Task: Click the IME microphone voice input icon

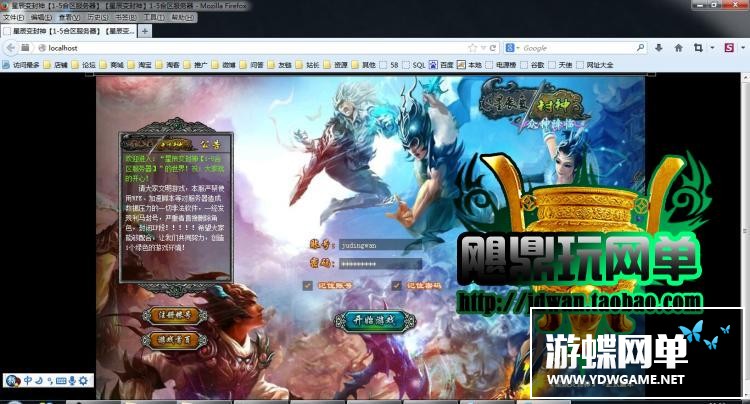Action: (x=72, y=381)
